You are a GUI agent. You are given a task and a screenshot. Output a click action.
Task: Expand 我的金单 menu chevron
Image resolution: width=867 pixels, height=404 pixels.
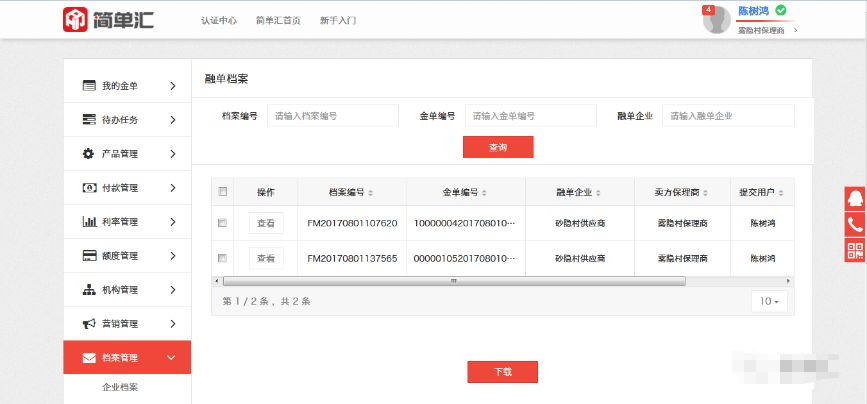pos(173,86)
